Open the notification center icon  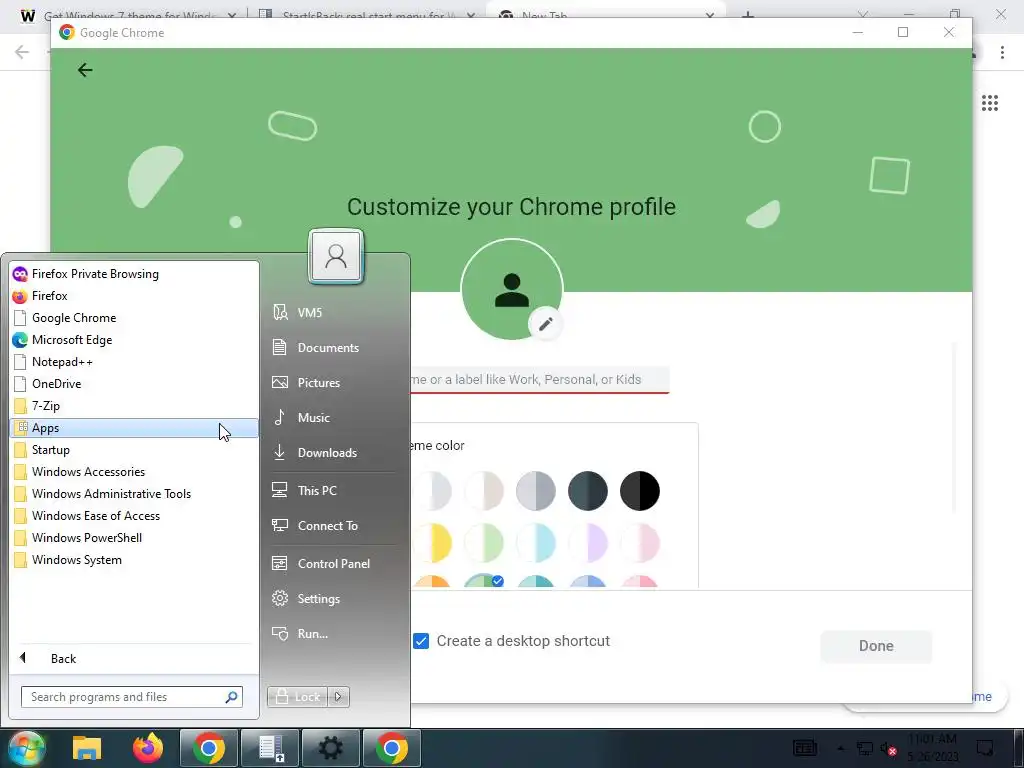point(984,748)
